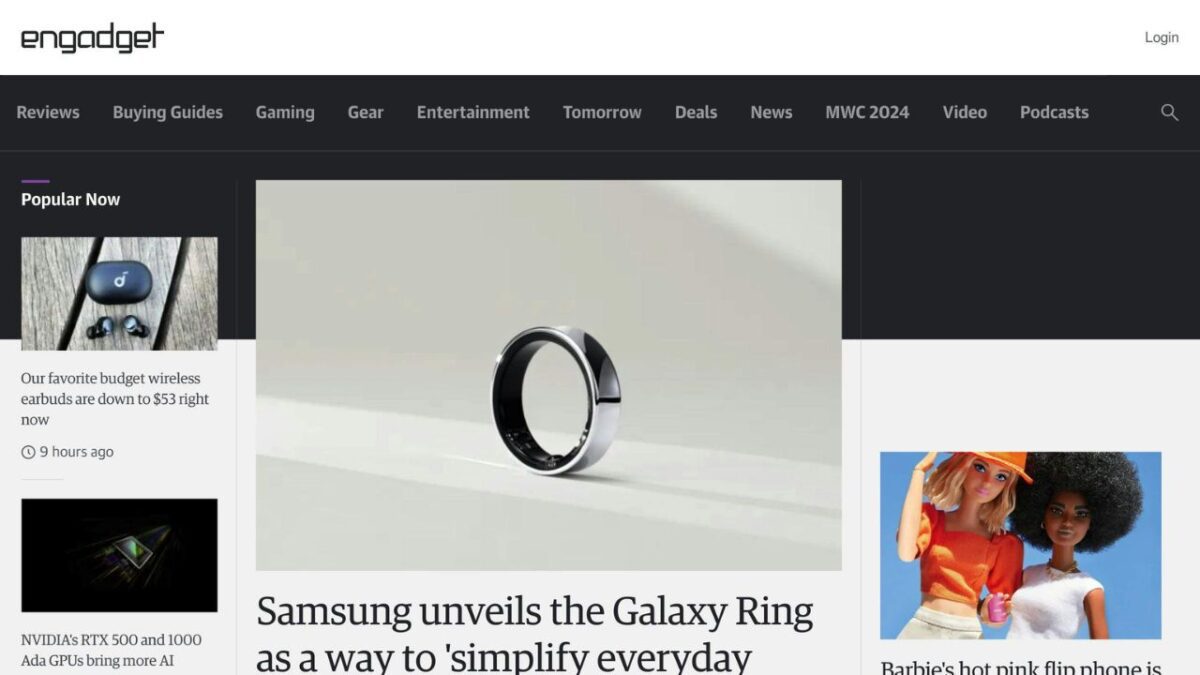Go to Buying Guides section
This screenshot has width=1200, height=675.
pyautogui.click(x=168, y=112)
